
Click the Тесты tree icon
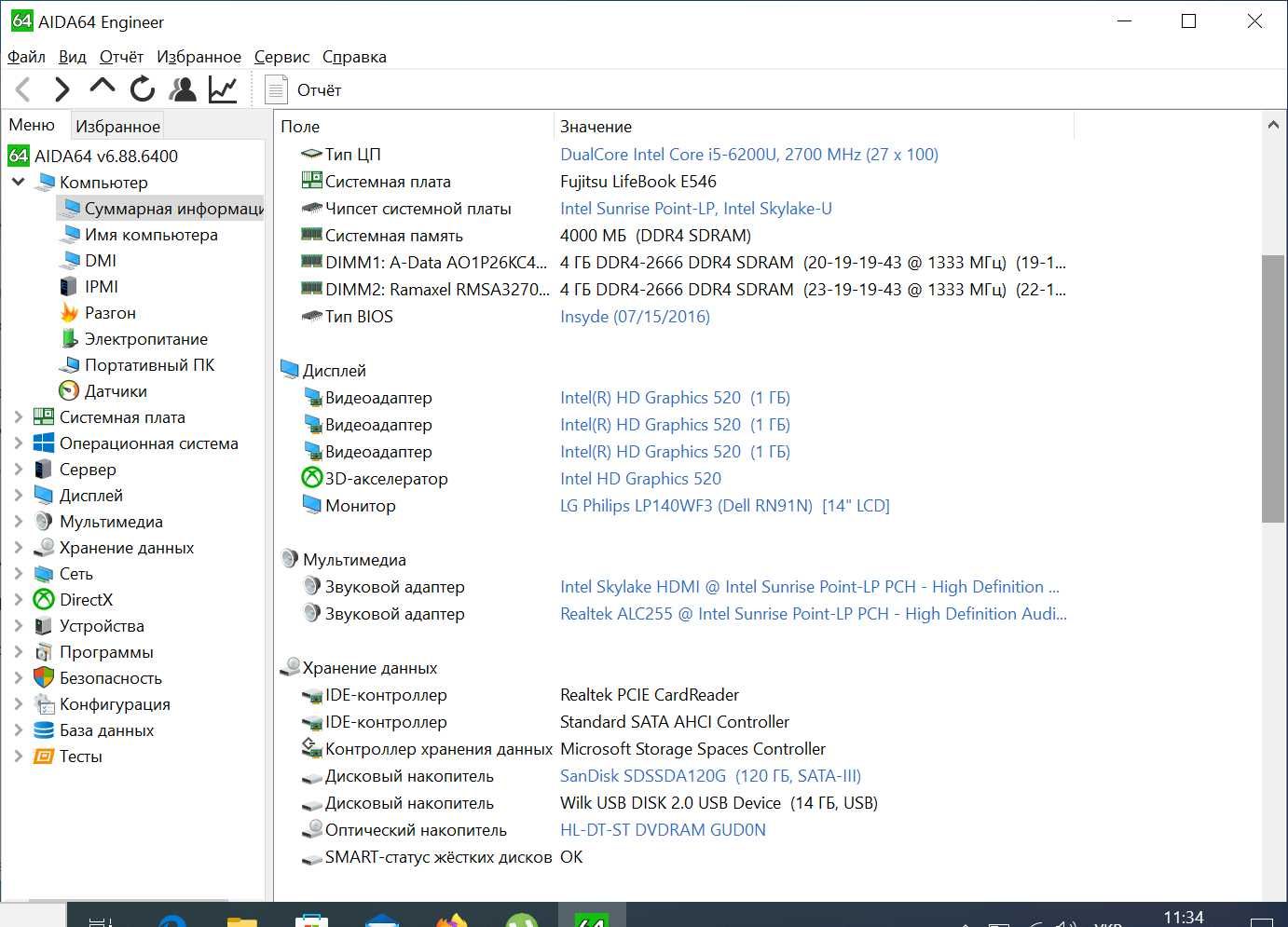click(44, 757)
